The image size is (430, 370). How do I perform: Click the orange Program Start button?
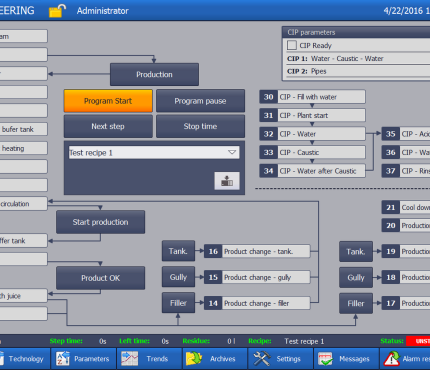[x=108, y=101]
